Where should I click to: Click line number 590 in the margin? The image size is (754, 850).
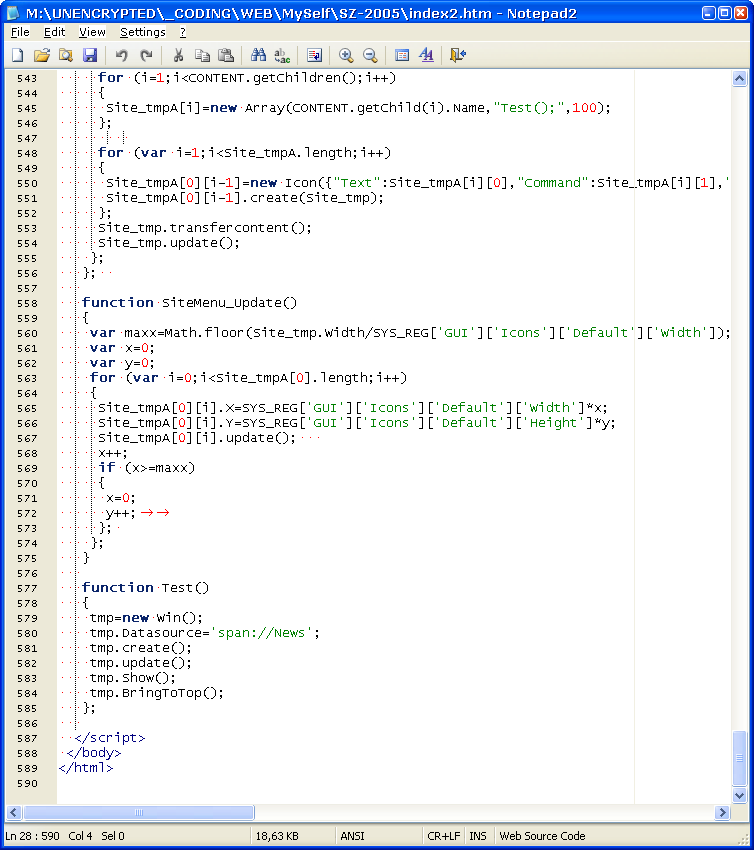tap(27, 783)
